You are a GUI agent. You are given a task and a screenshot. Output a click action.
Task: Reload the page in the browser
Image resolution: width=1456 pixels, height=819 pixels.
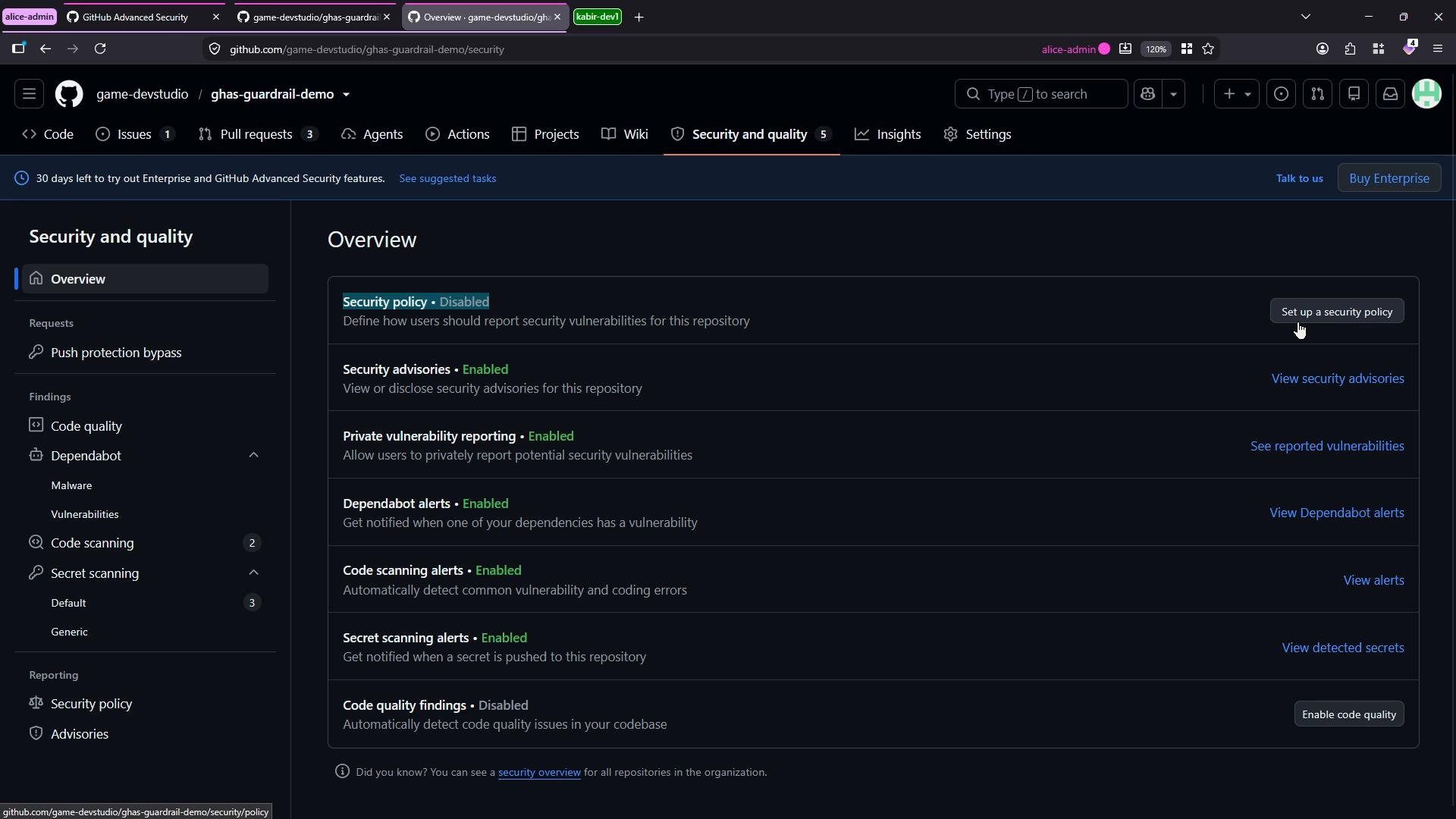100,49
